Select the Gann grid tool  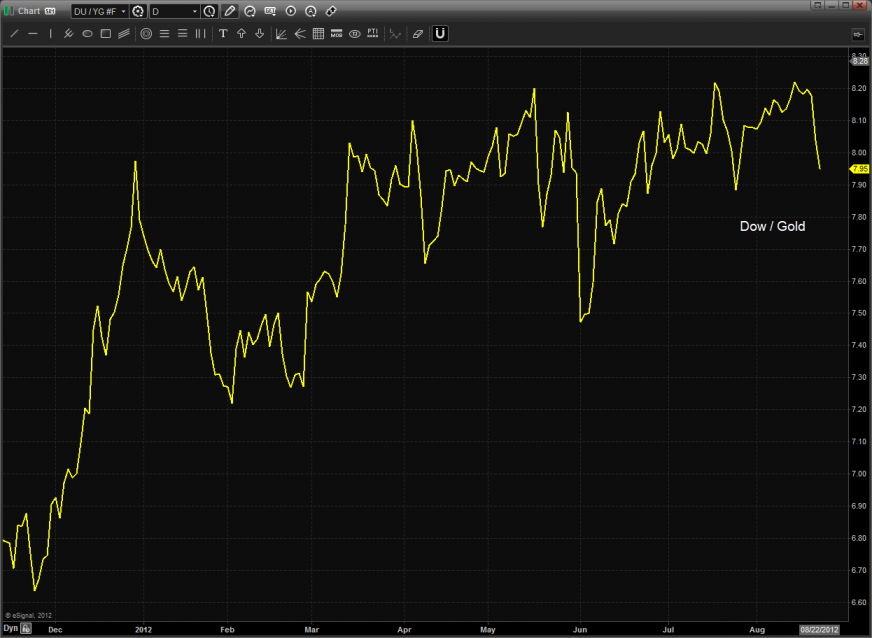click(318, 34)
